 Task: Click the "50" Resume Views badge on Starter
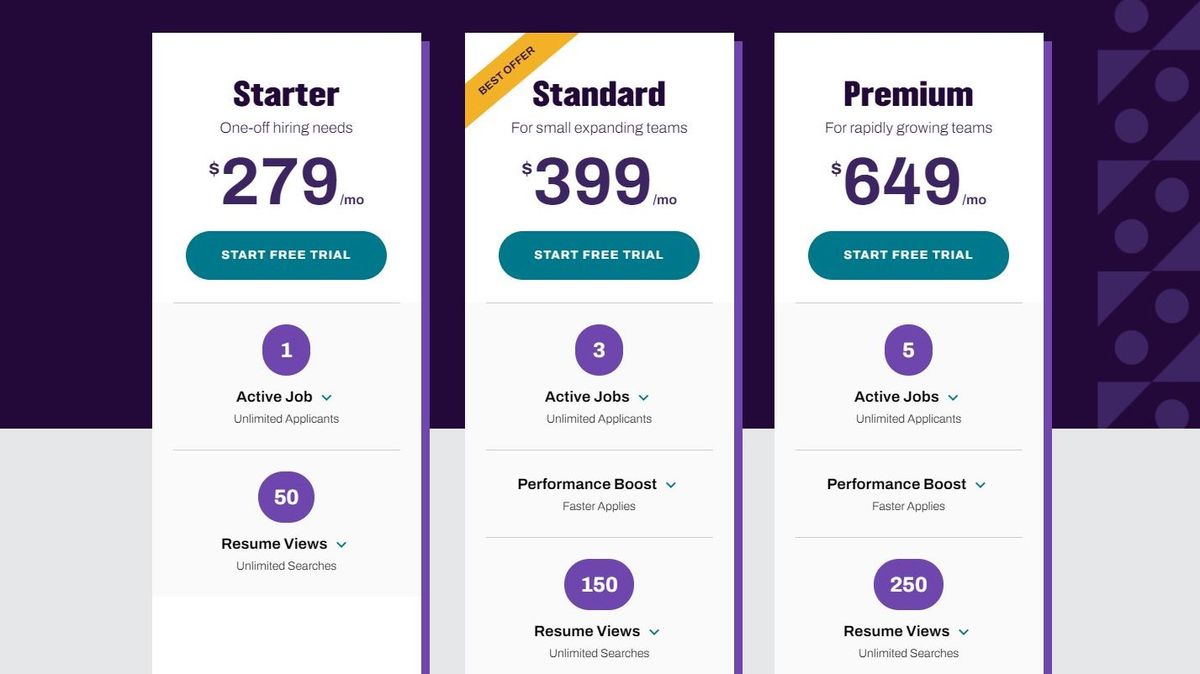pos(286,497)
